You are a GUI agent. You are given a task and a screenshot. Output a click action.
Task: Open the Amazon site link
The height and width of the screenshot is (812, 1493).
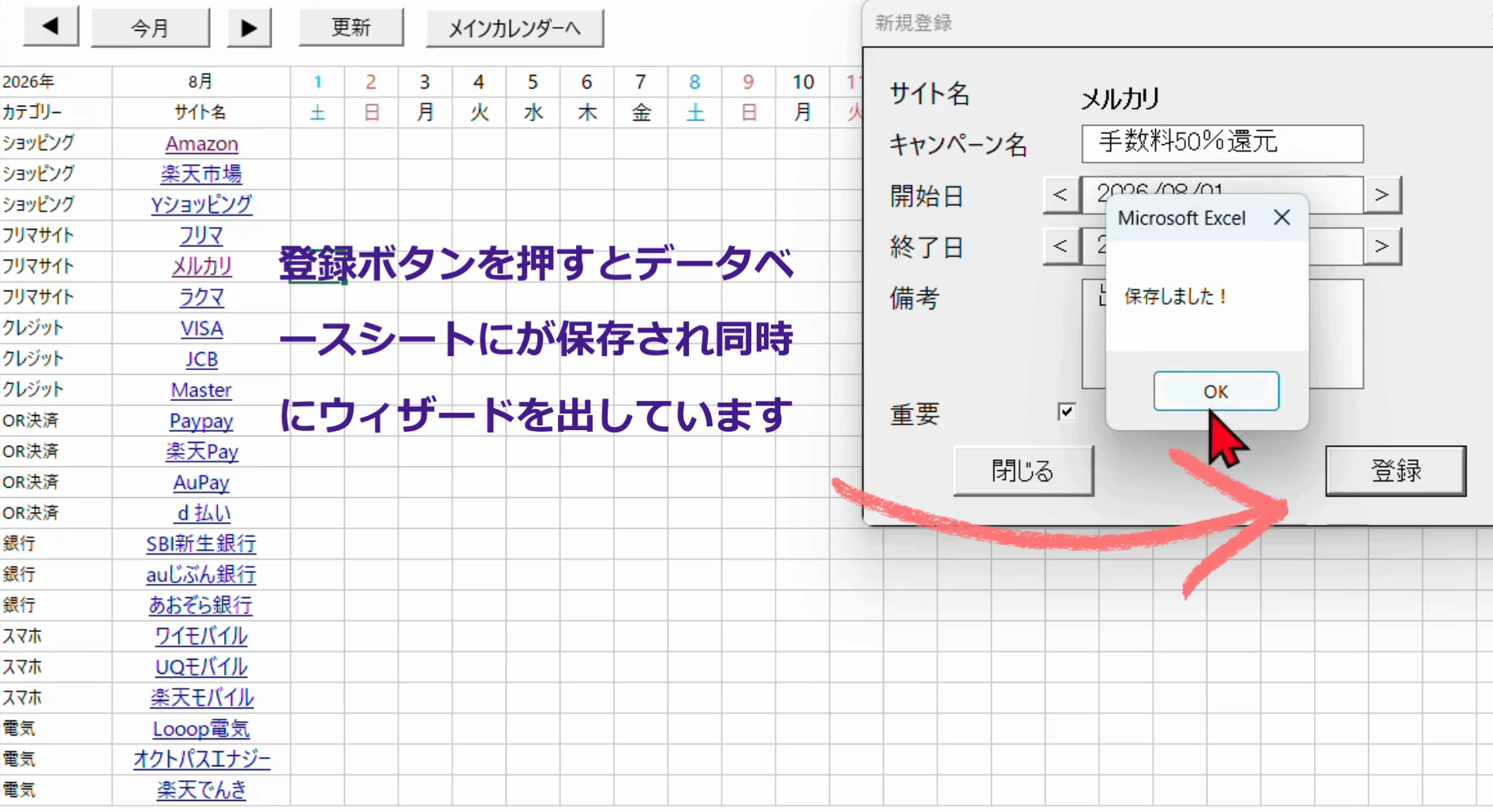(x=201, y=144)
